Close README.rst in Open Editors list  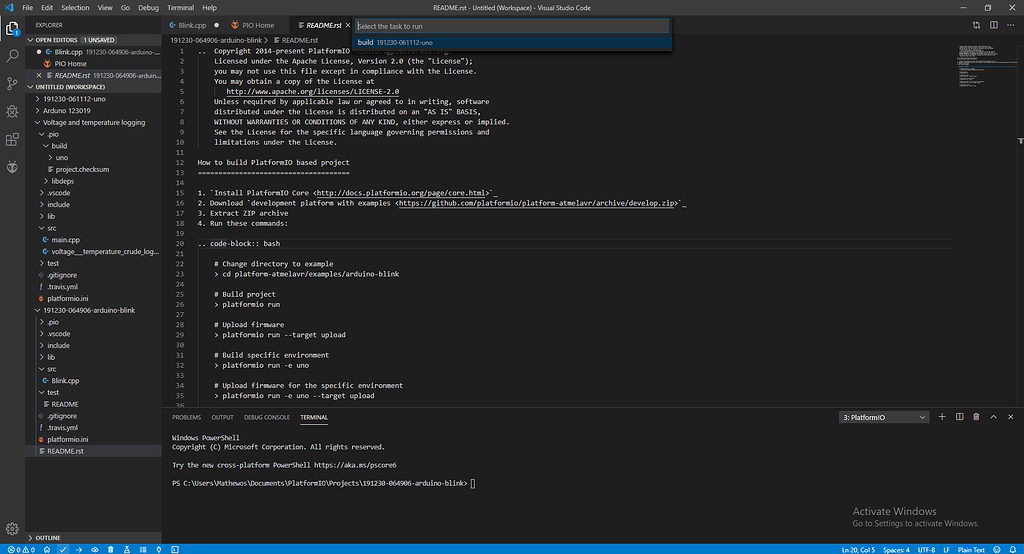point(39,75)
